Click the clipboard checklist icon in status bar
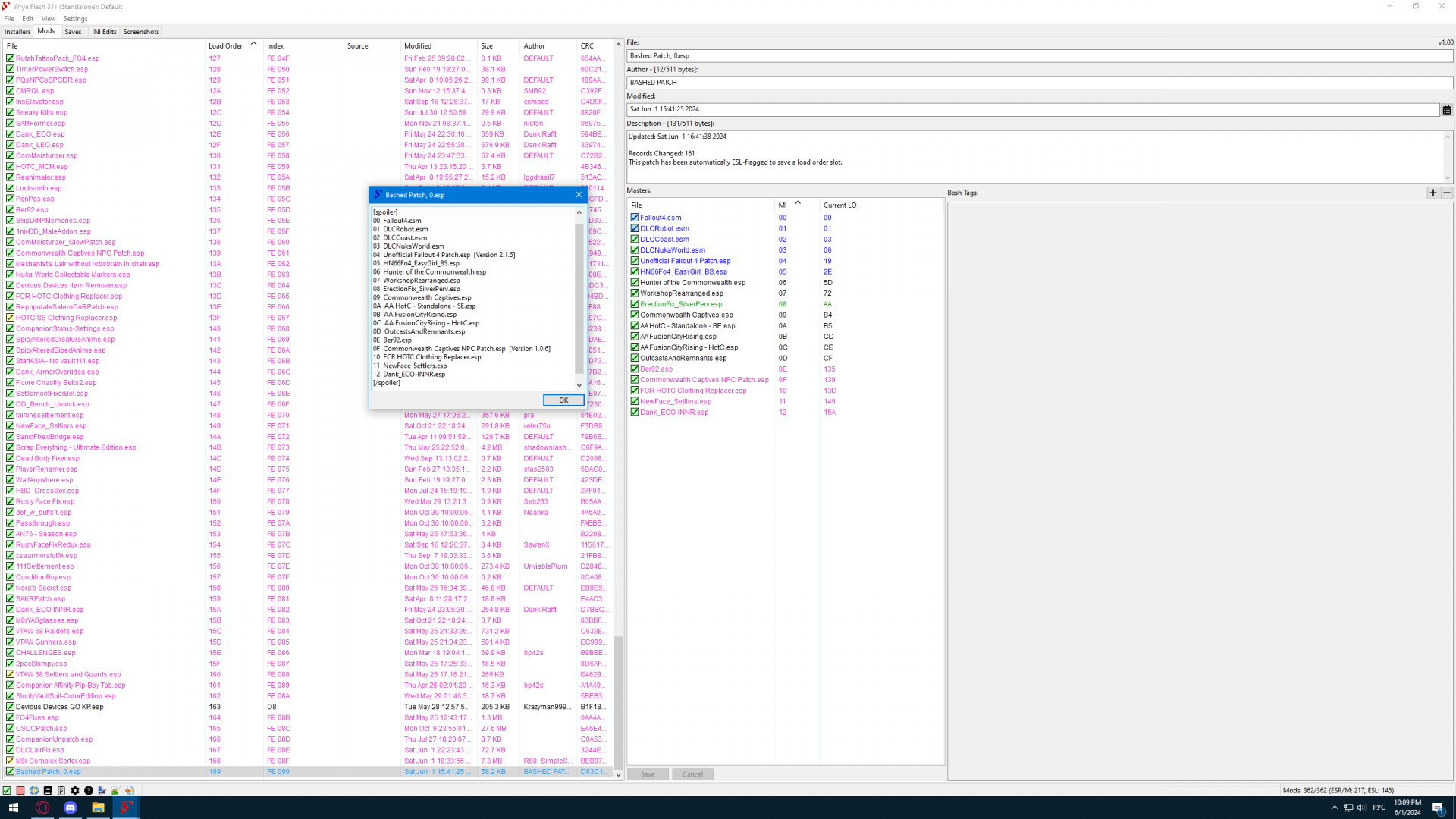This screenshot has height=819, width=1456. 61,790
